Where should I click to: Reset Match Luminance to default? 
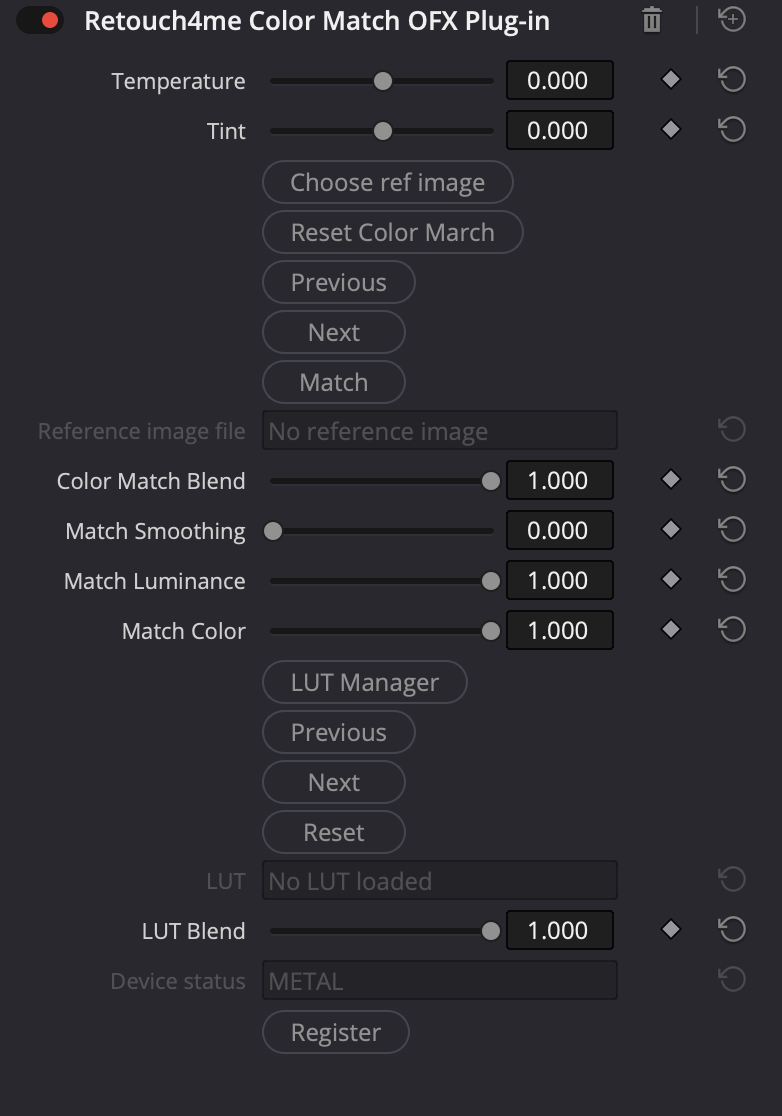(732, 579)
